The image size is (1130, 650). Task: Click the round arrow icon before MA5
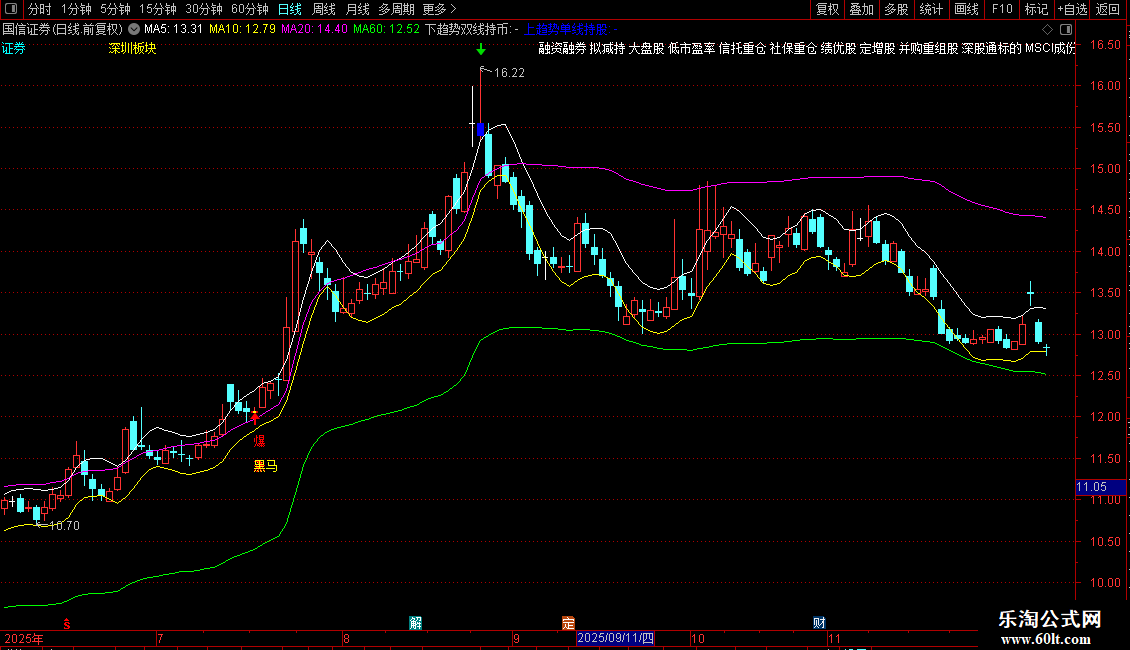tap(134, 30)
